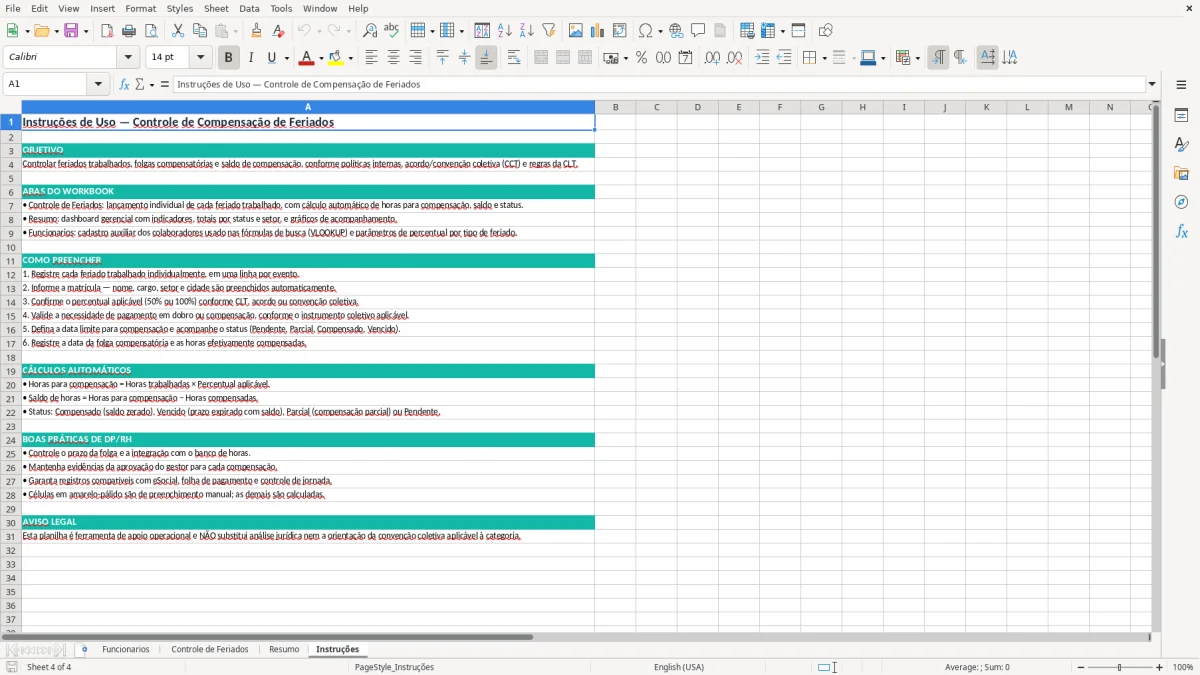Click zoom in plus button
Viewport: 1200px width, 675px height.
point(1160,667)
